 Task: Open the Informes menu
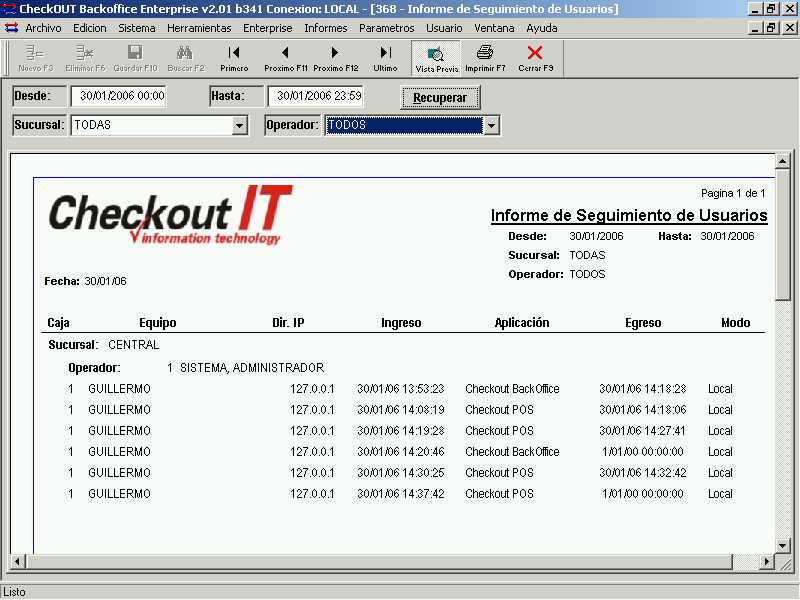click(326, 28)
